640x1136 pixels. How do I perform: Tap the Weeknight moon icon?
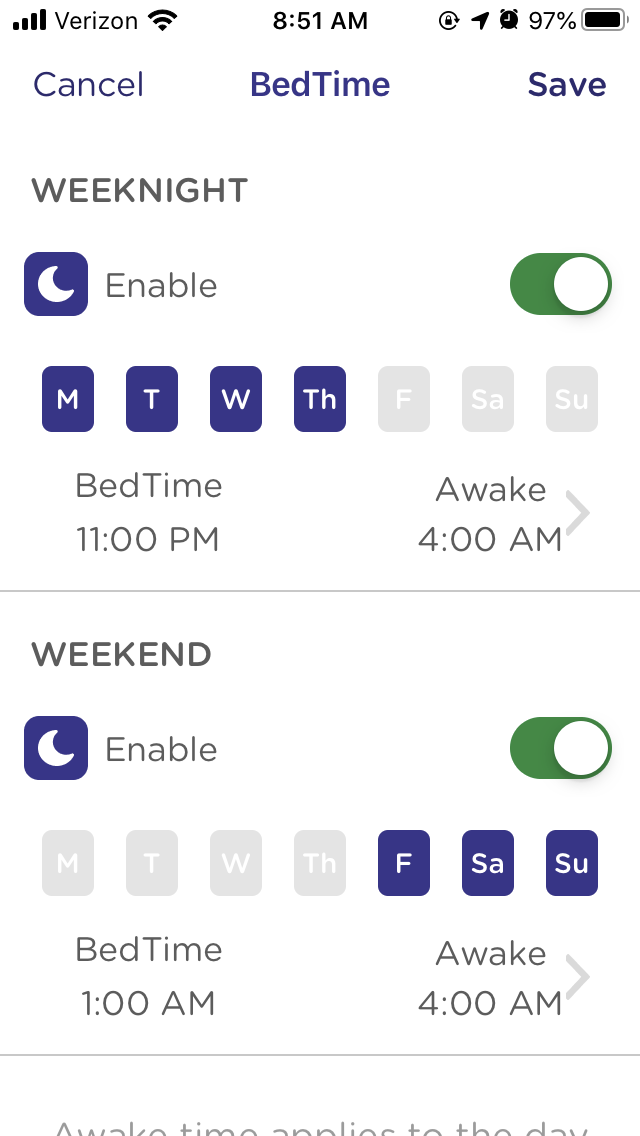[56, 285]
